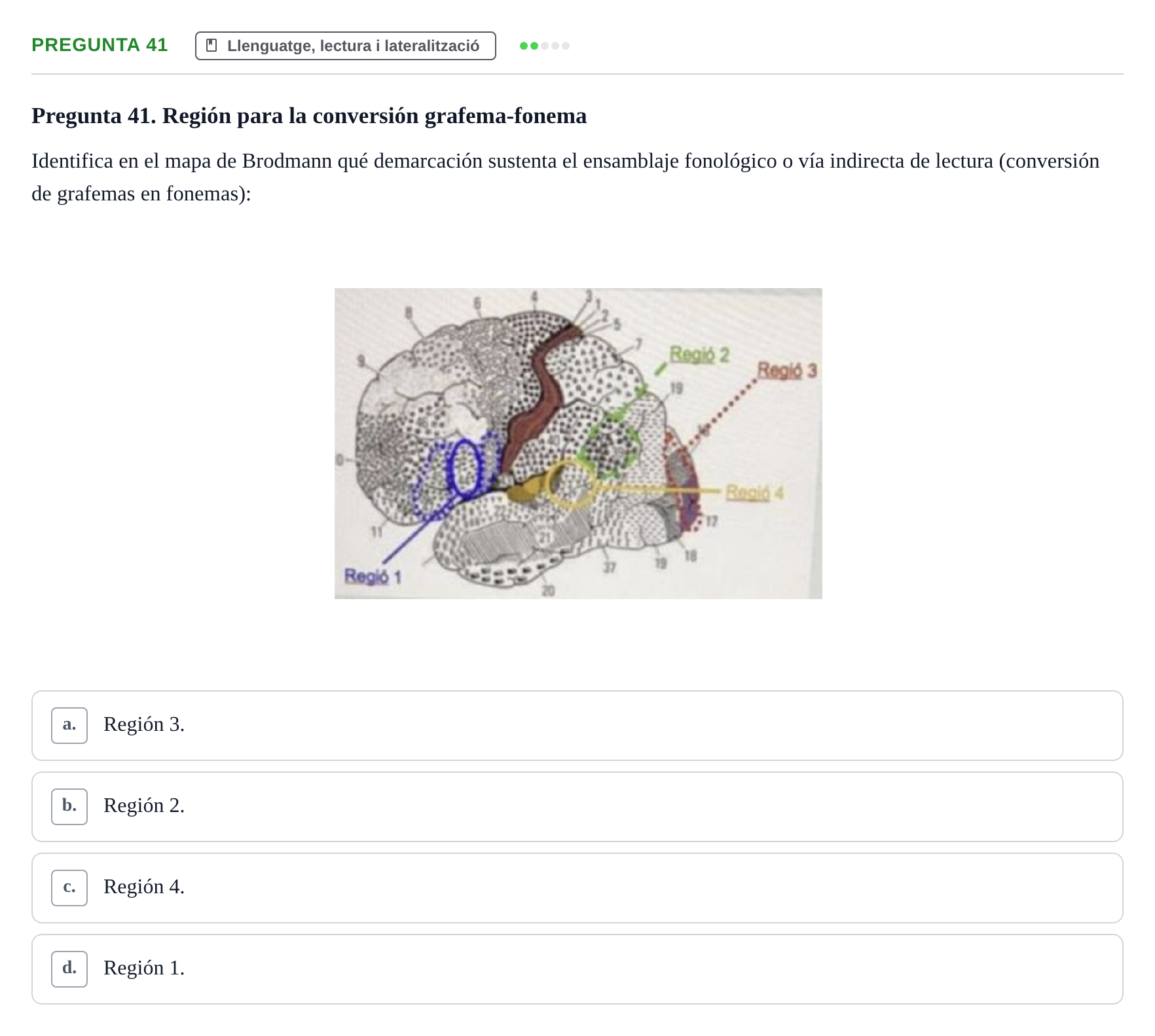This screenshot has height=1036, width=1155.
Task: Click the PREGUNTA 41 heading
Action: pos(100,45)
